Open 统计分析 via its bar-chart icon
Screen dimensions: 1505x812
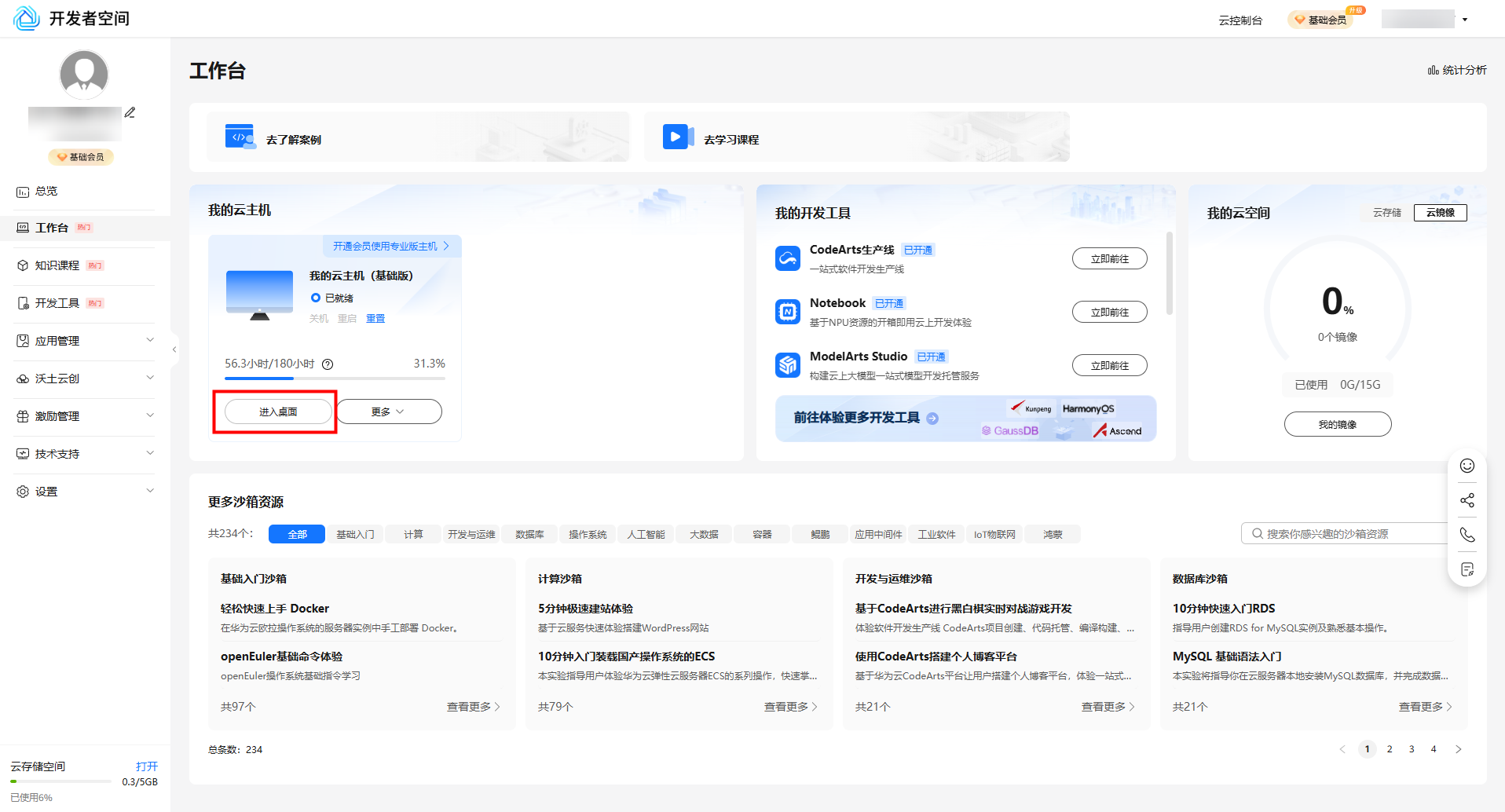(1433, 70)
